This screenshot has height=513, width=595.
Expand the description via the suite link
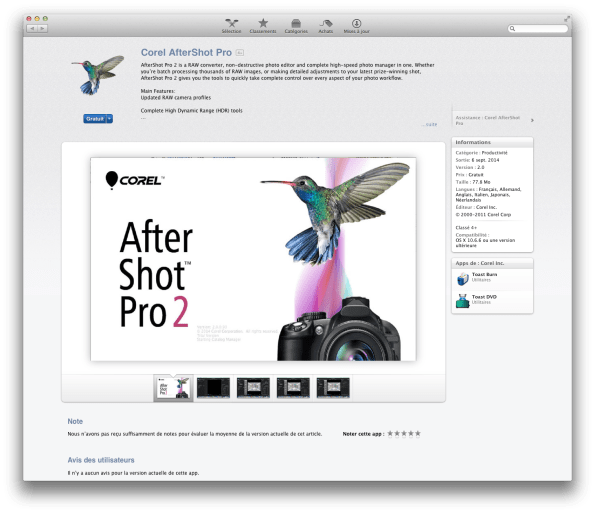click(x=430, y=124)
